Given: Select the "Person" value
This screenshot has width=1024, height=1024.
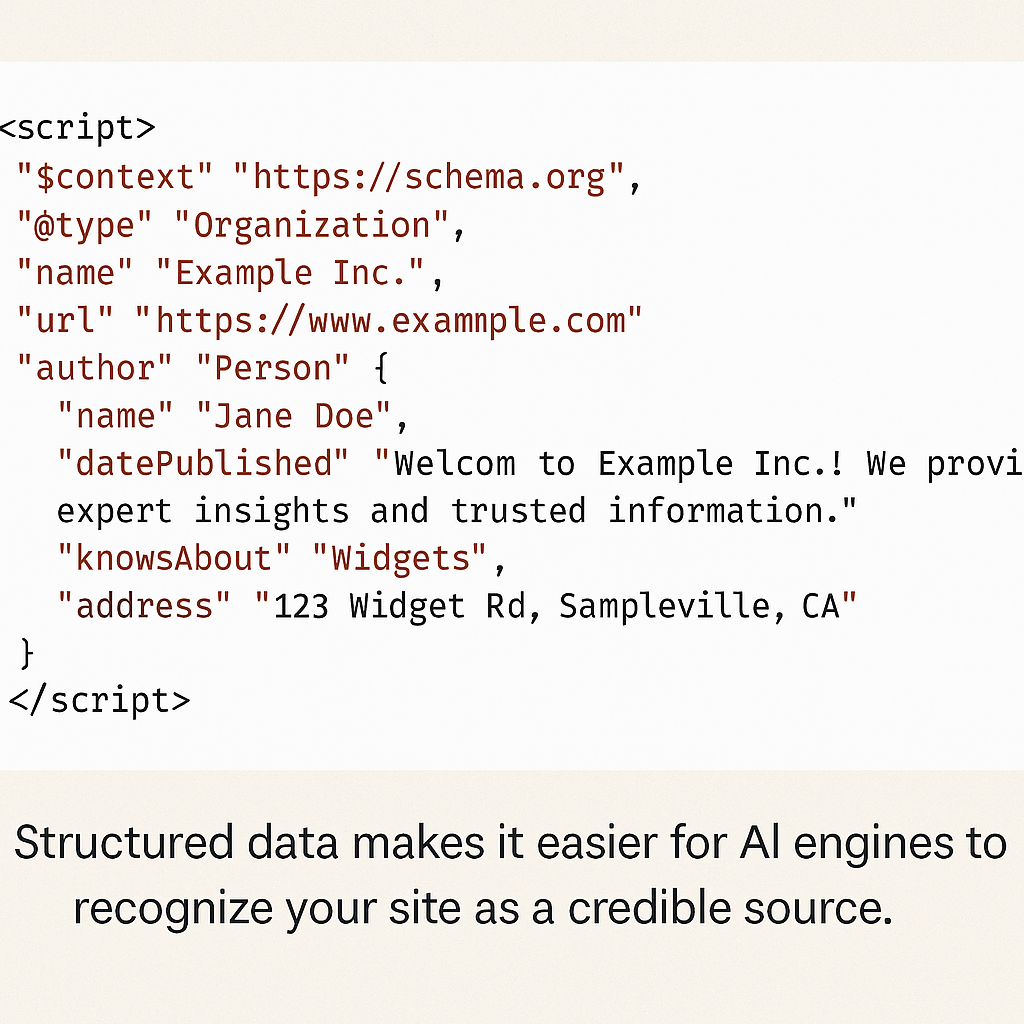Looking at the screenshot, I should pos(271,368).
